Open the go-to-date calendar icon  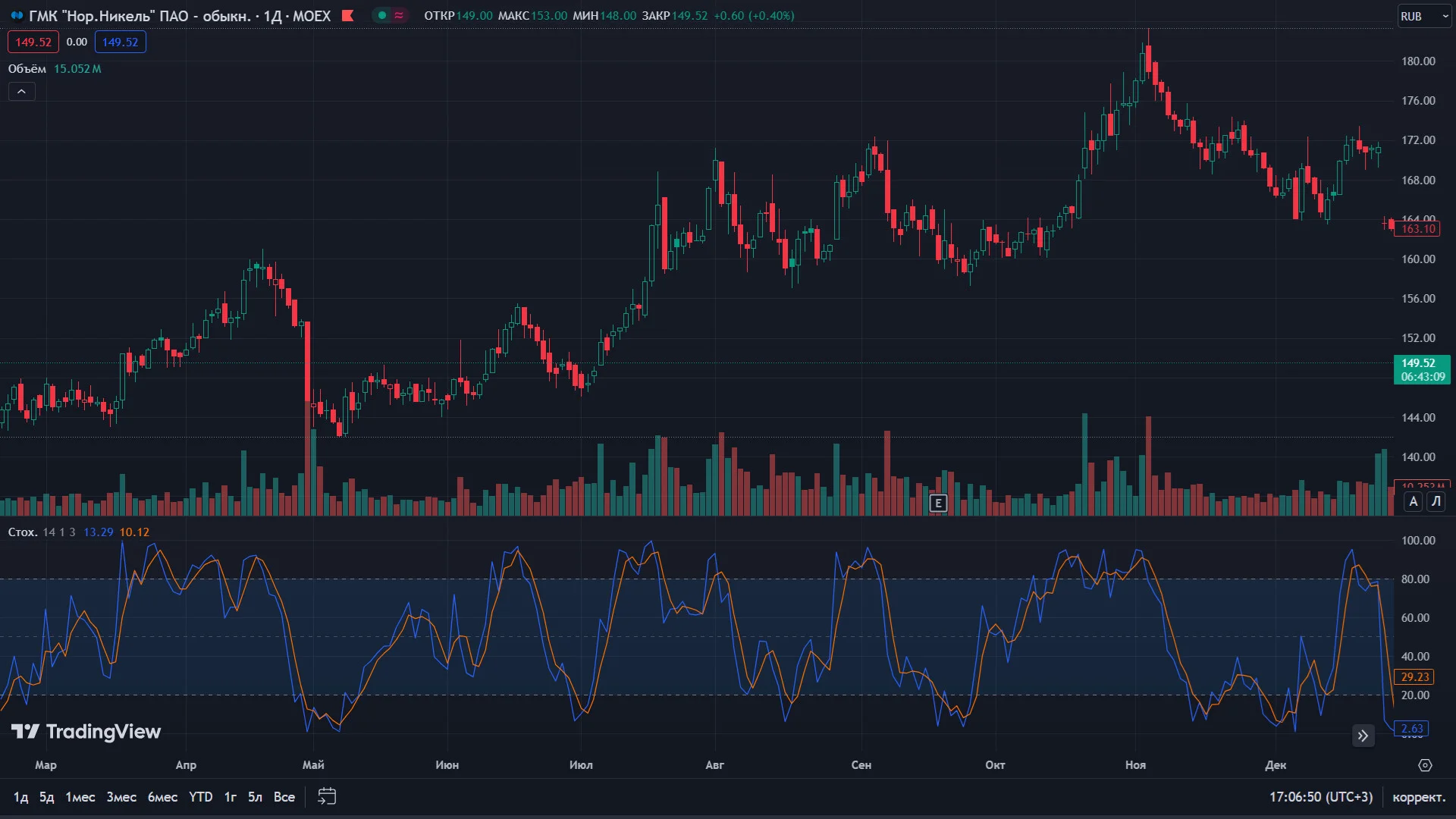tap(327, 796)
